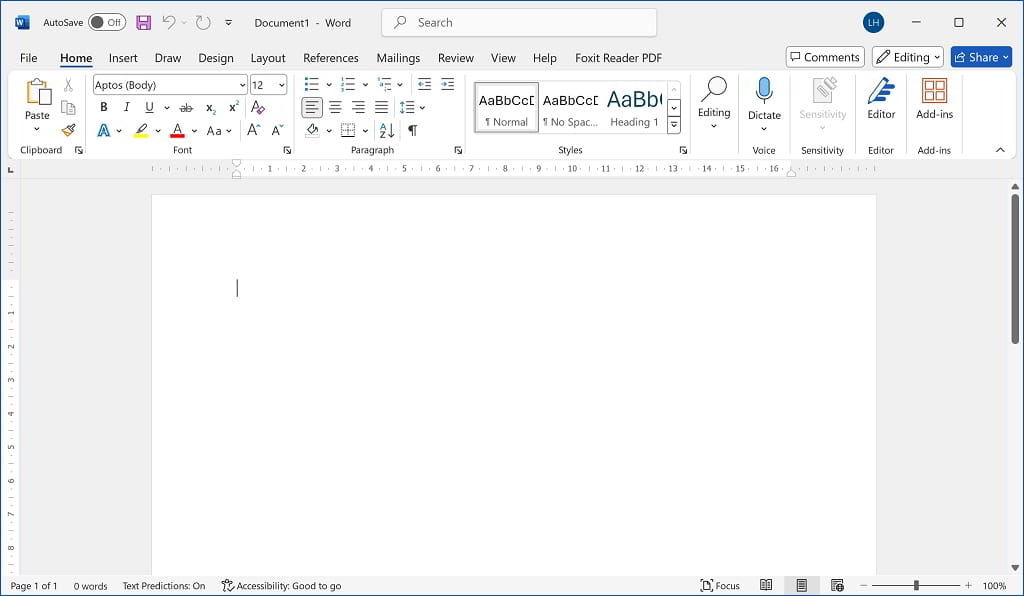This screenshot has height=596, width=1024.
Task: Click the Format Painter brush icon
Action: 68,130
